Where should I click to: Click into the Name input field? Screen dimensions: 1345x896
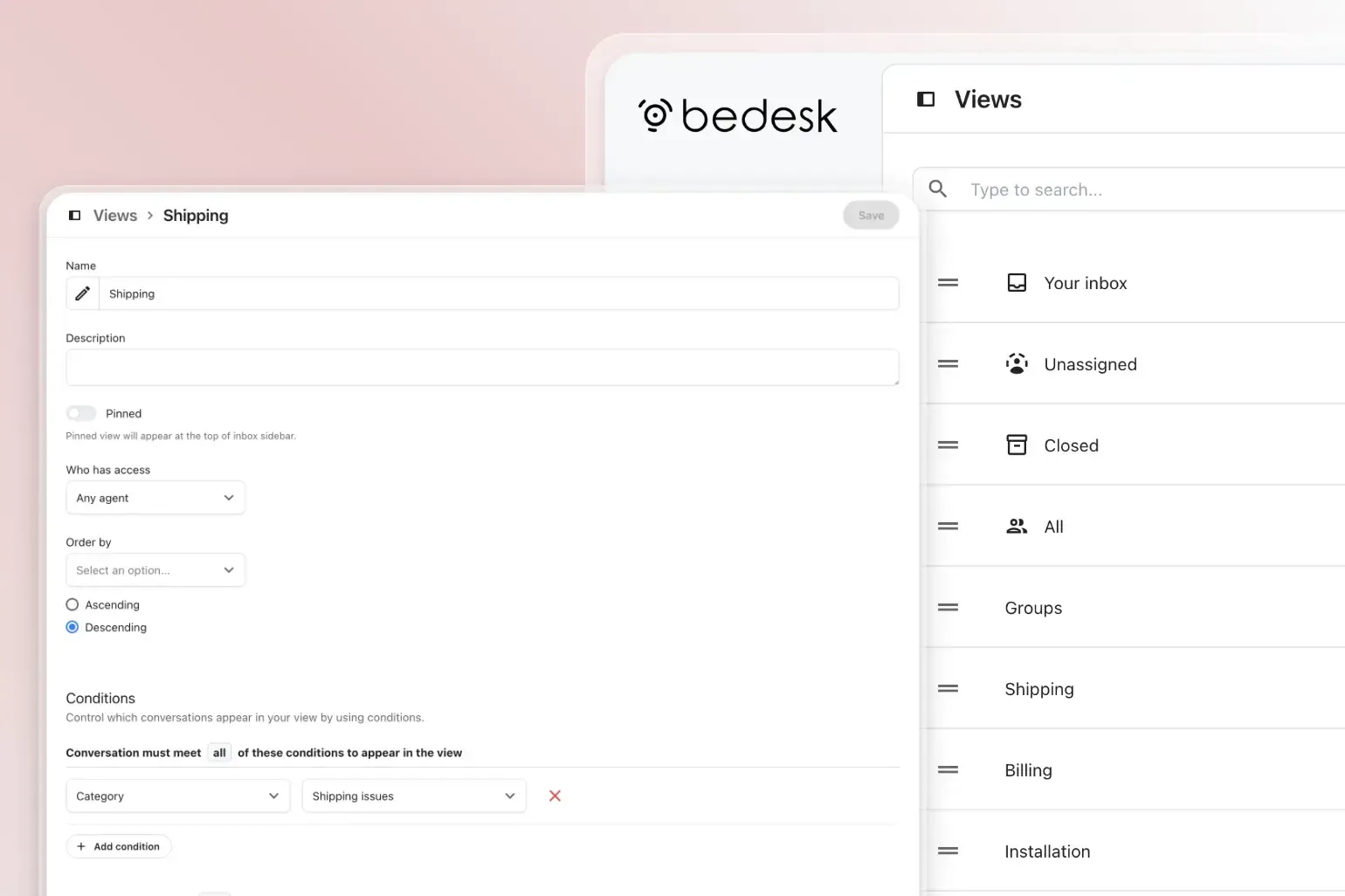(499, 293)
